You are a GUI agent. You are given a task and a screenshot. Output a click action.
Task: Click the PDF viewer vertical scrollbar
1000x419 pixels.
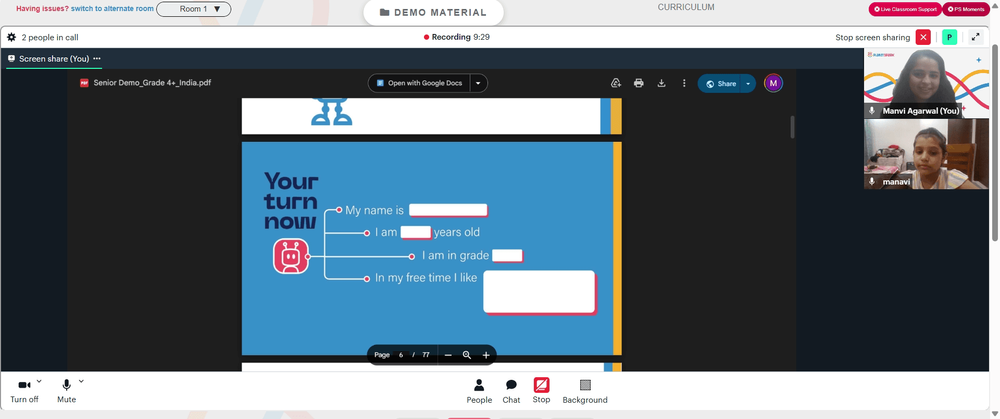tap(793, 127)
